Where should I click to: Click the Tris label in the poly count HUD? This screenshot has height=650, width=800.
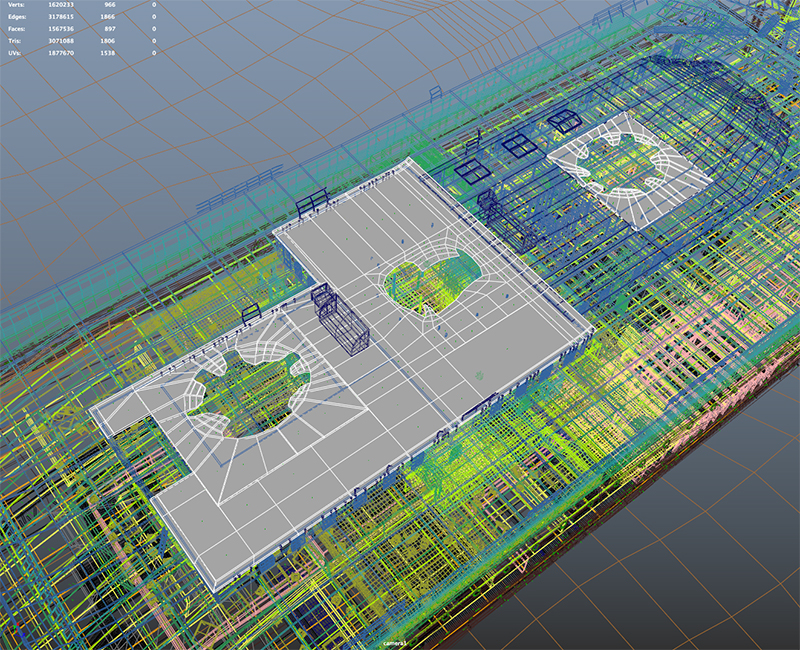pos(13,40)
